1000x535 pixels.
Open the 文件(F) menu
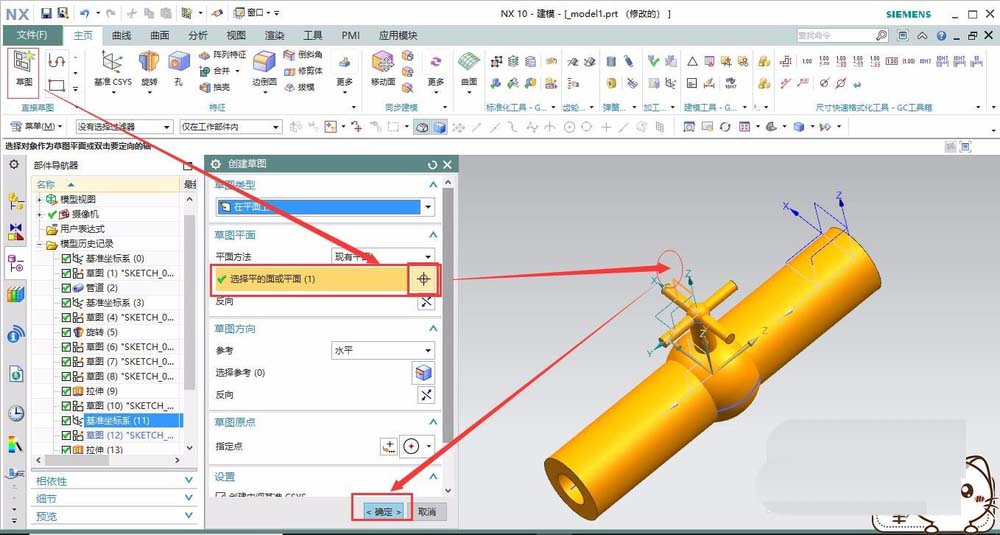(32, 35)
